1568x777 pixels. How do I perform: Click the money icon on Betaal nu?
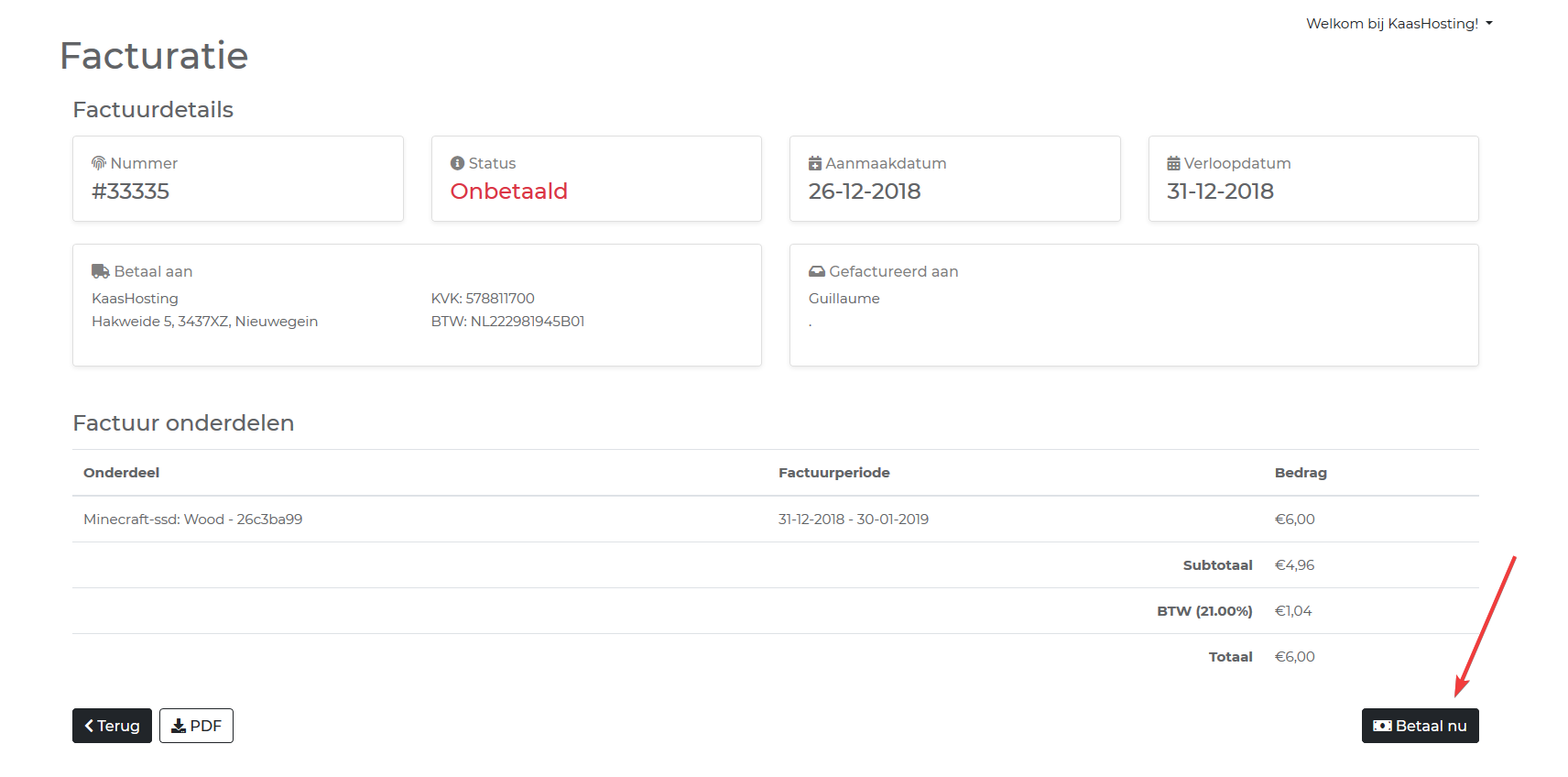click(x=1382, y=726)
